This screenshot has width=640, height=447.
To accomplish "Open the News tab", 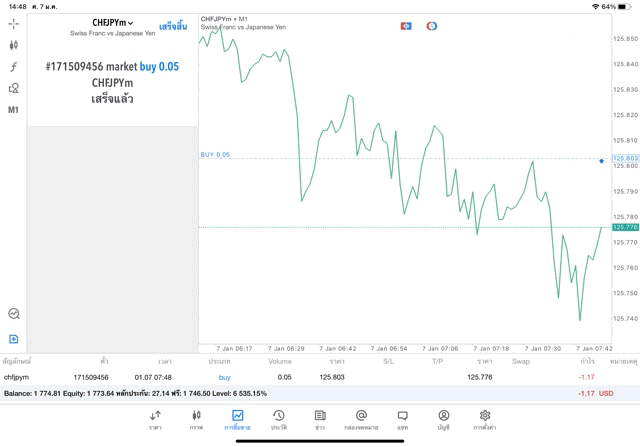I will coord(320,420).
